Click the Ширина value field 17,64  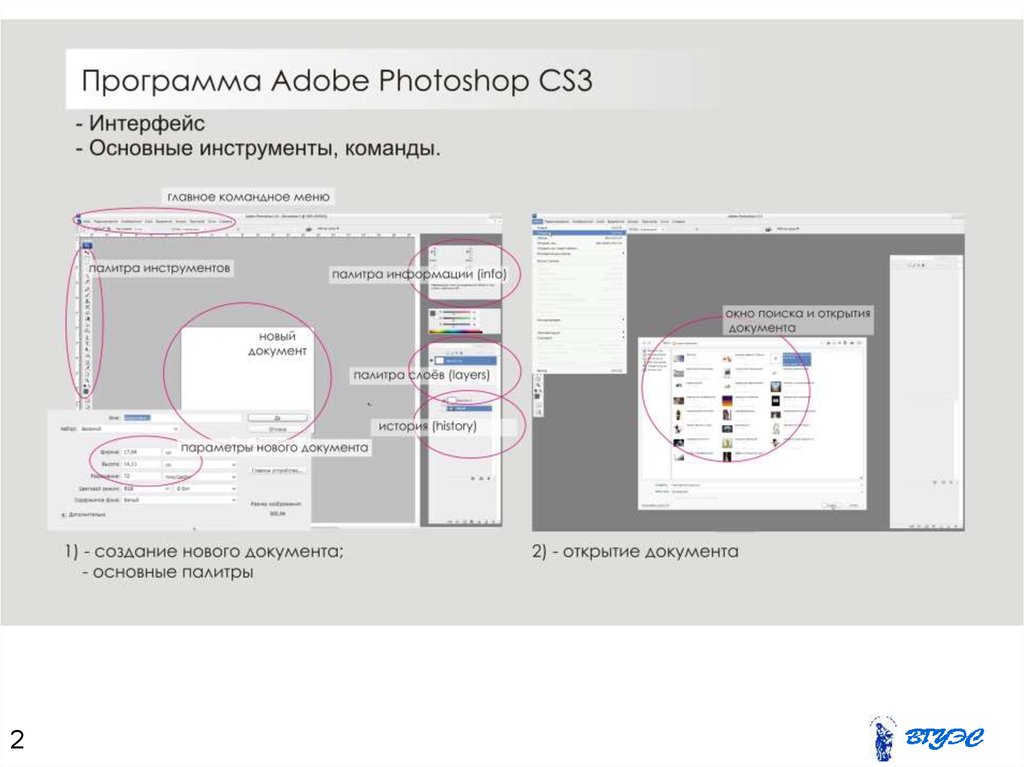click(x=142, y=451)
